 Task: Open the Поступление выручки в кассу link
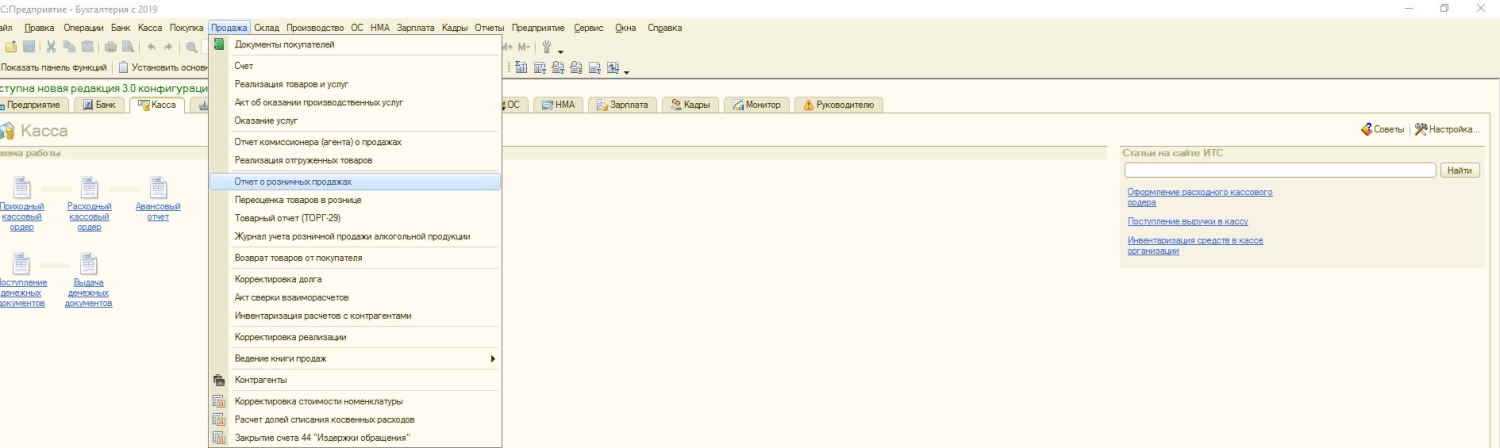click(1173, 221)
